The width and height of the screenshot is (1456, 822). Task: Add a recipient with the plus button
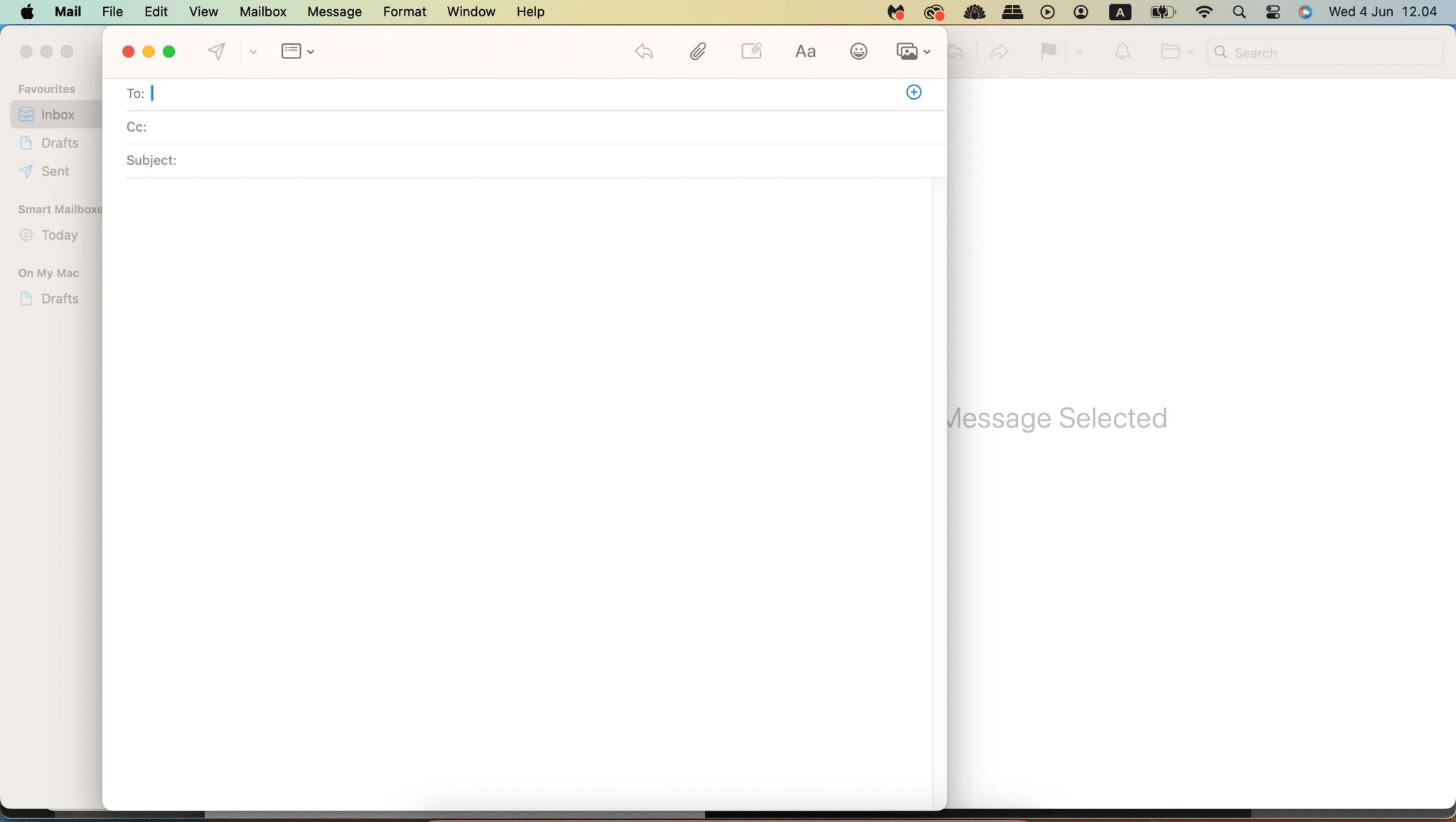pyautogui.click(x=914, y=92)
